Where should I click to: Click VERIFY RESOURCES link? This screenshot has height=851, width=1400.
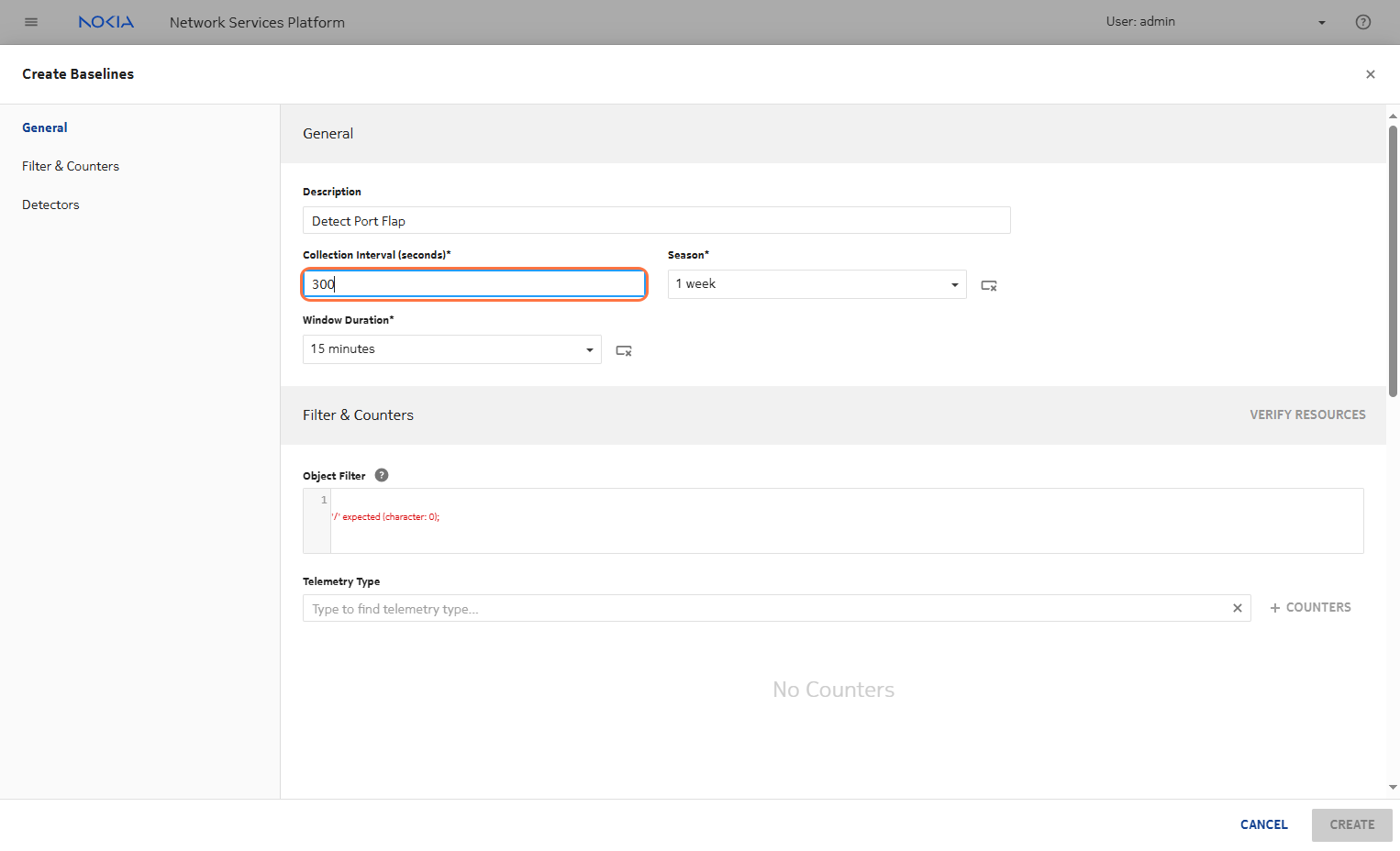(1306, 414)
